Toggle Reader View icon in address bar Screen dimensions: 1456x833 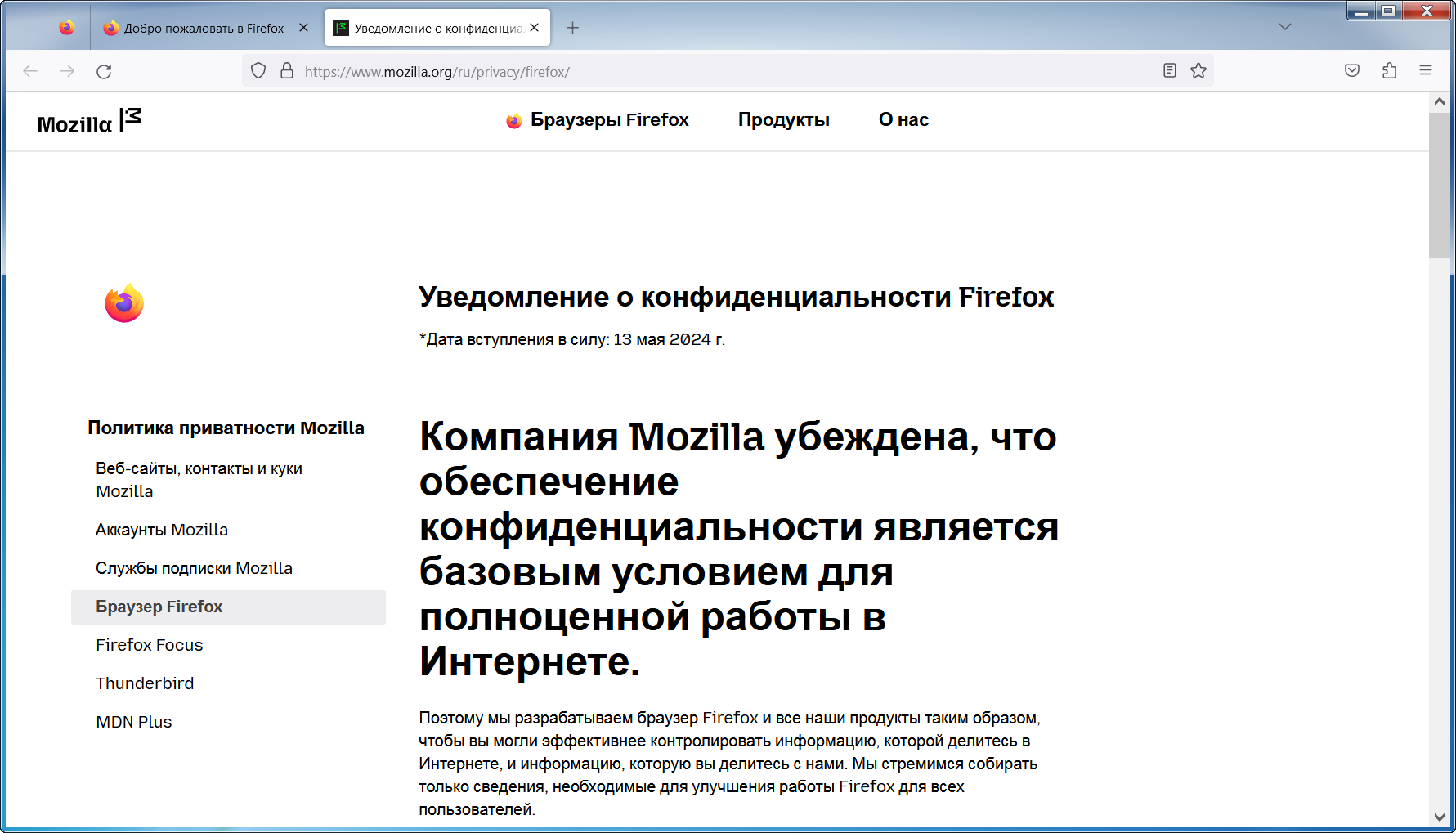tap(1170, 71)
